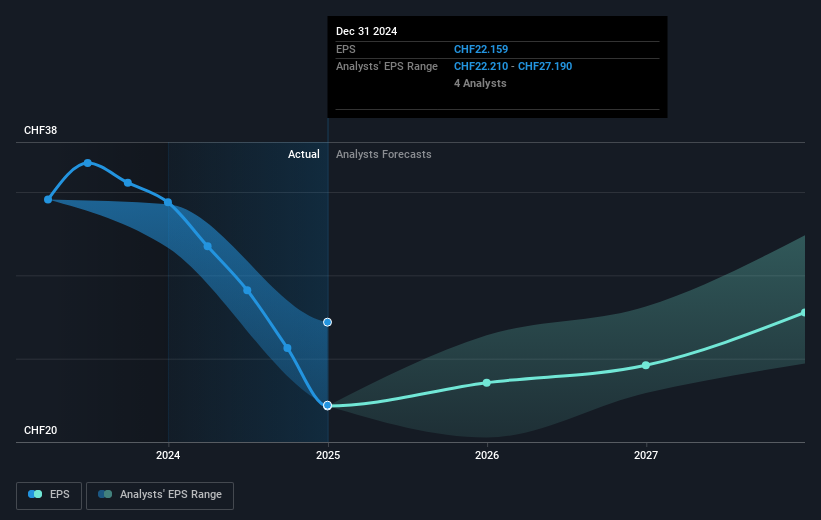Click the 2025 x-axis label

(x=328, y=455)
